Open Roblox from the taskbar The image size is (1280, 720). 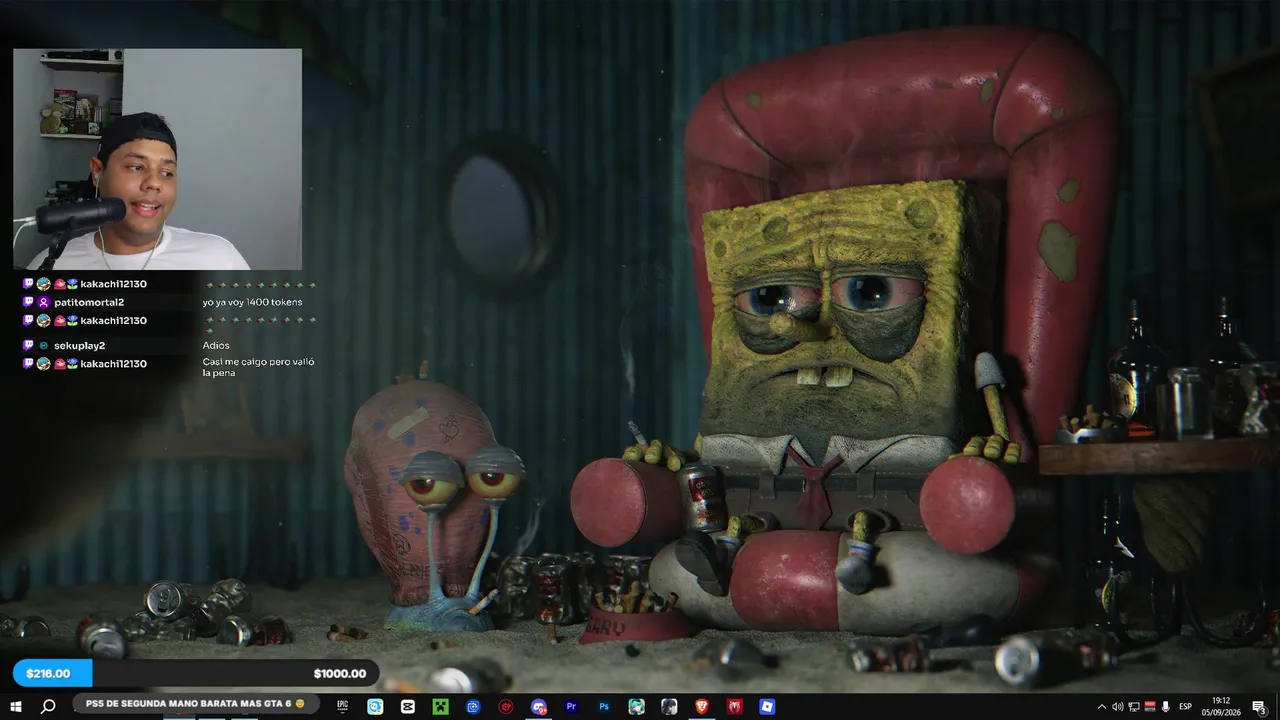[767, 706]
